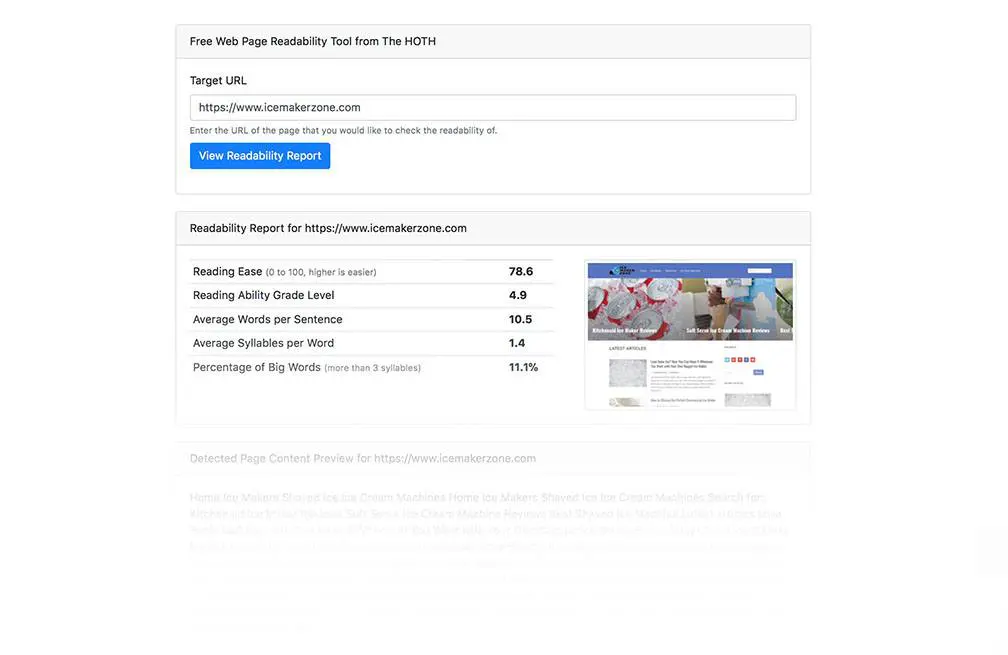
Task: Click the email field beside the subscribe button
Action: click(x=728, y=372)
